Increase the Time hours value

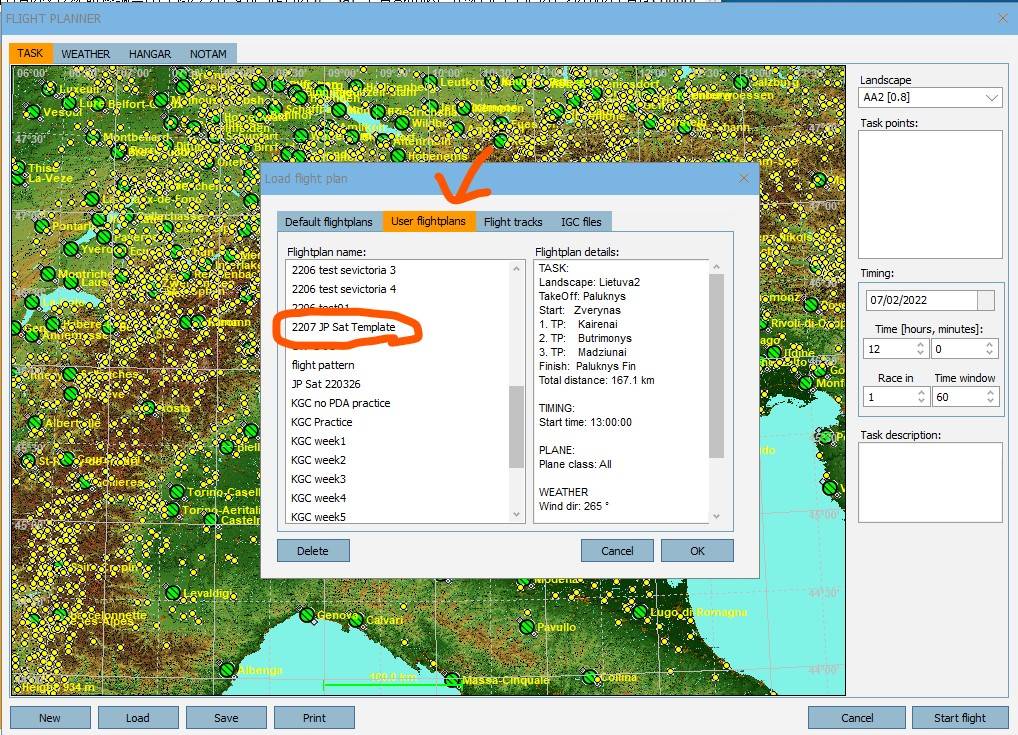(x=920, y=344)
